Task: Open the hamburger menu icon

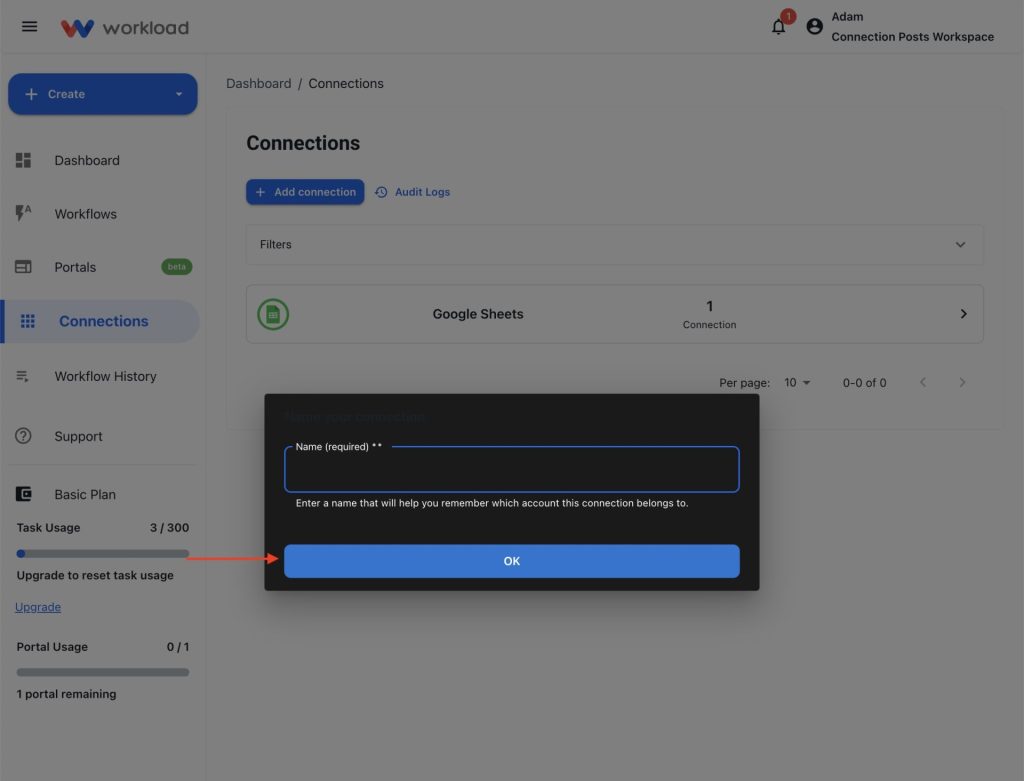Action: 29,27
